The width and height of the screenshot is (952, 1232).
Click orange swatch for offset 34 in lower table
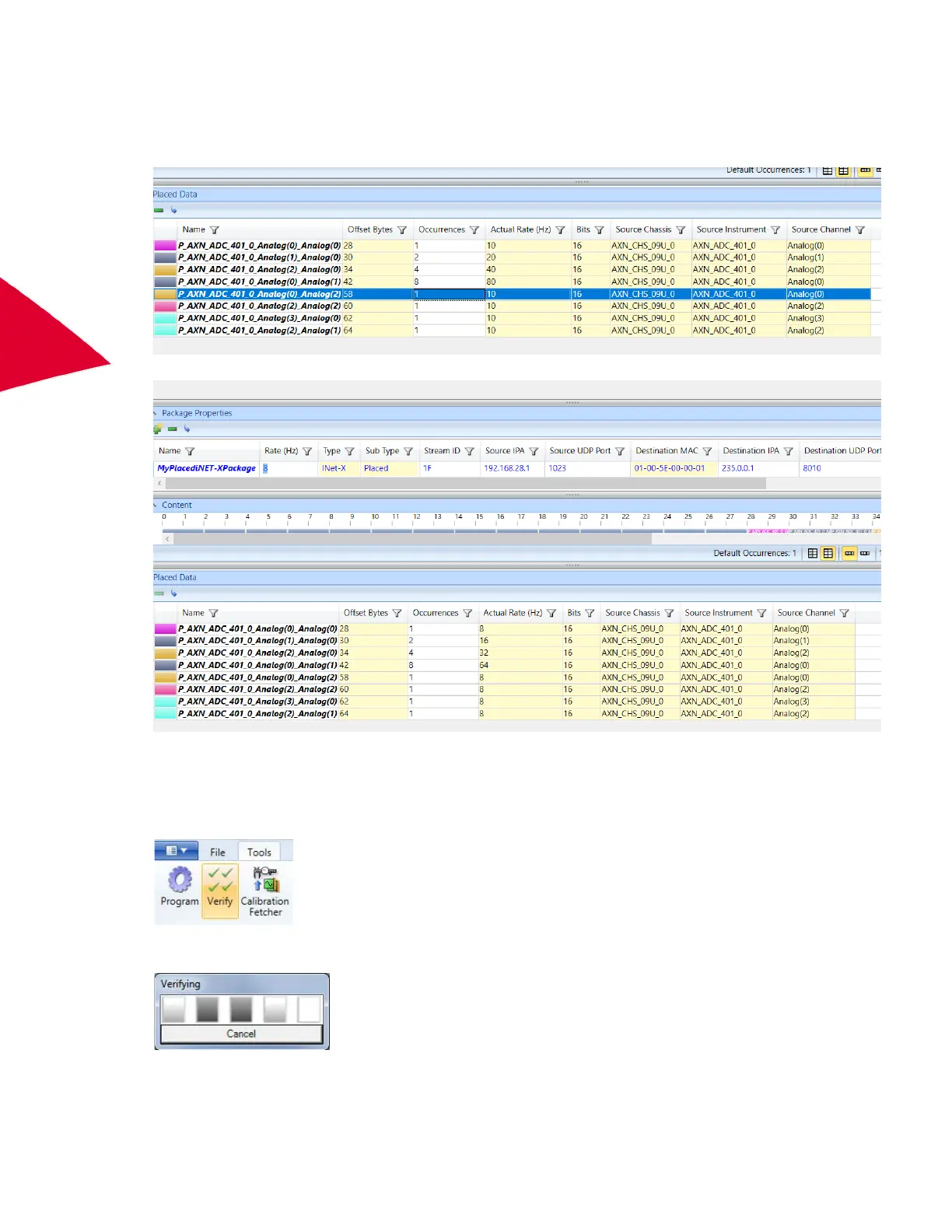tap(165, 653)
